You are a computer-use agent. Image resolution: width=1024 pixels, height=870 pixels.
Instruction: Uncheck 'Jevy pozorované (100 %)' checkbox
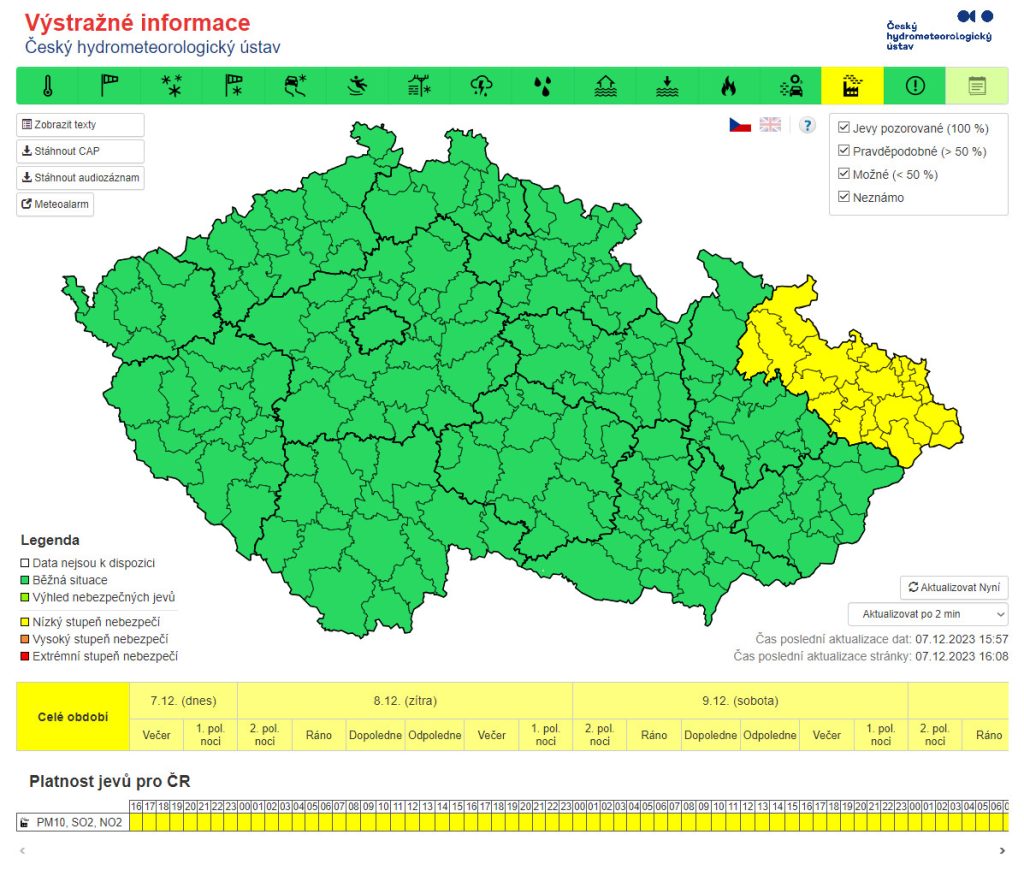click(844, 128)
